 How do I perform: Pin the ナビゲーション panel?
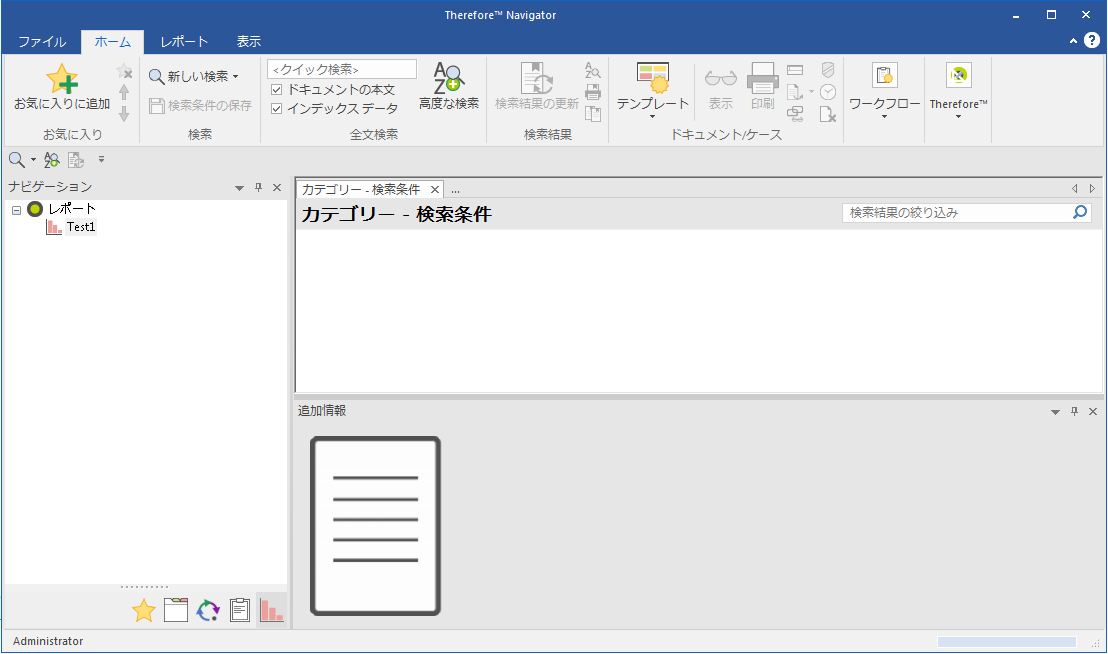(259, 187)
